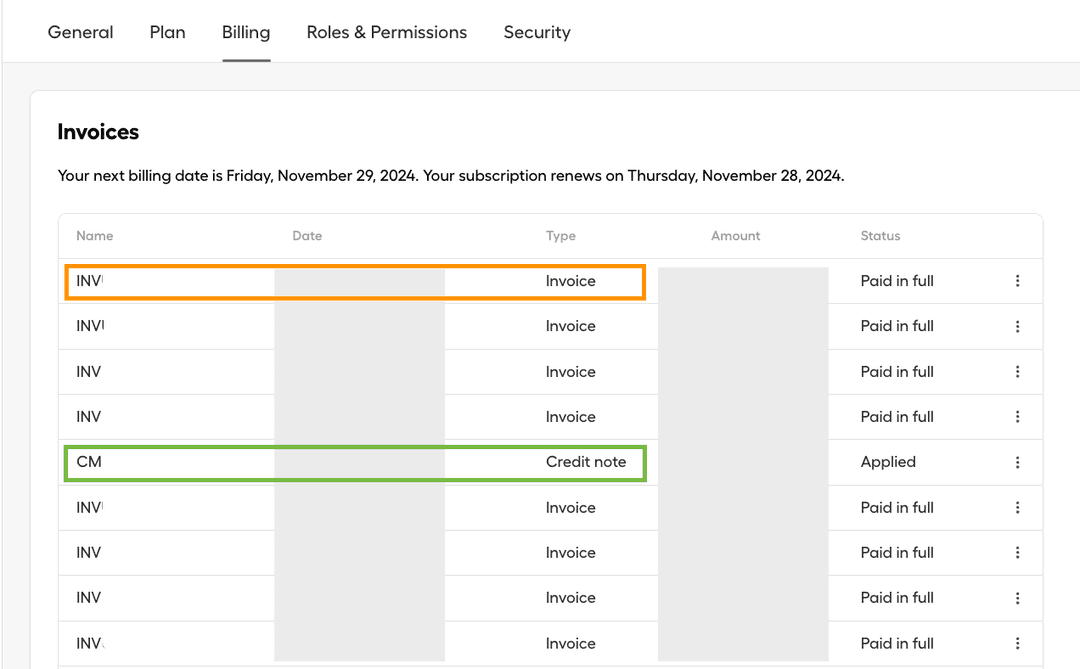
Task: Click the more options icon on the second row
Action: click(1017, 326)
